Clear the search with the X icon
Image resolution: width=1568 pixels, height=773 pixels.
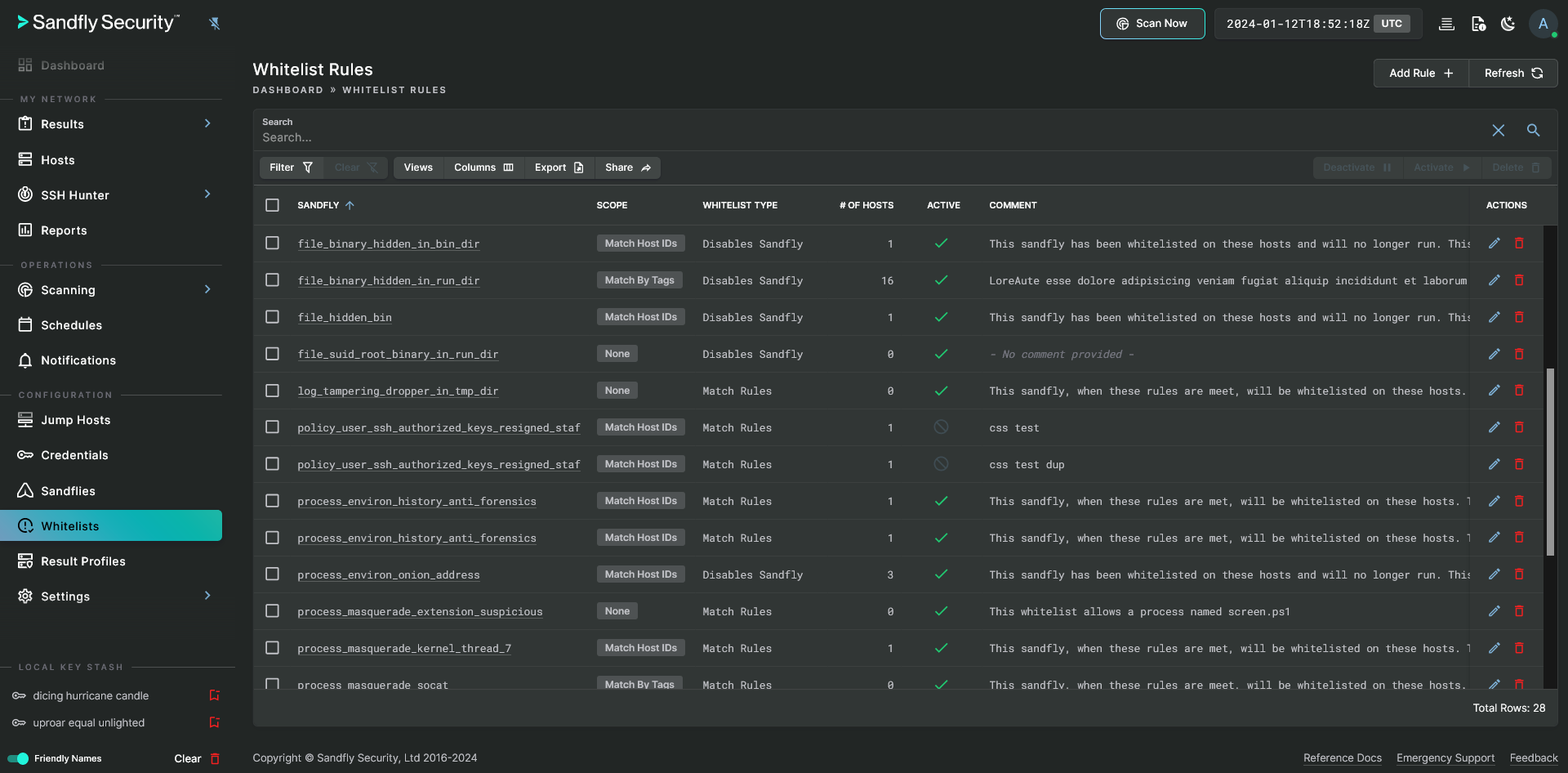(x=1499, y=130)
